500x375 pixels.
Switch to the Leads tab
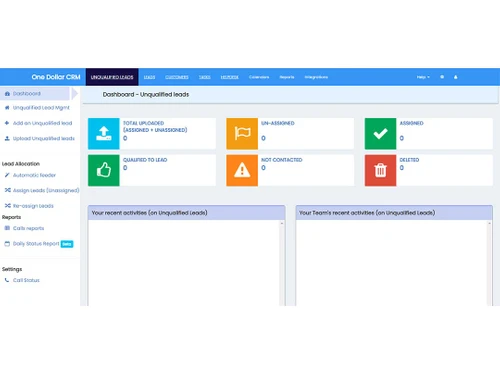click(x=149, y=77)
